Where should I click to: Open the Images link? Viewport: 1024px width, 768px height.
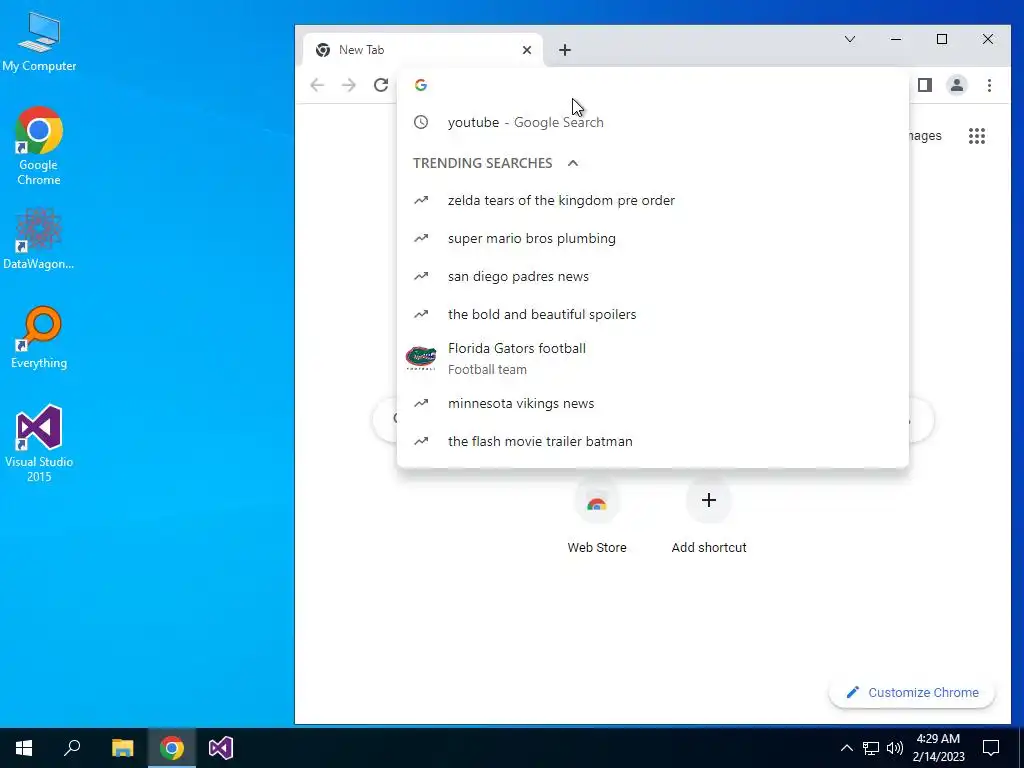click(925, 136)
